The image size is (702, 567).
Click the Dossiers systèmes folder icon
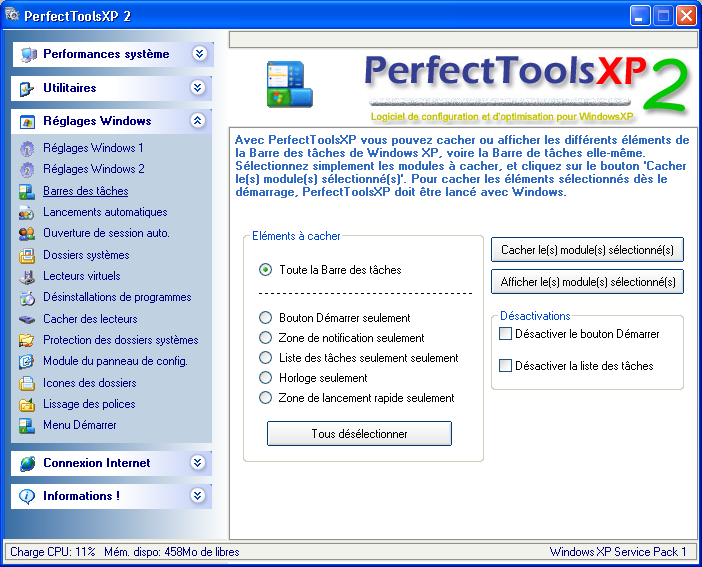(27, 255)
